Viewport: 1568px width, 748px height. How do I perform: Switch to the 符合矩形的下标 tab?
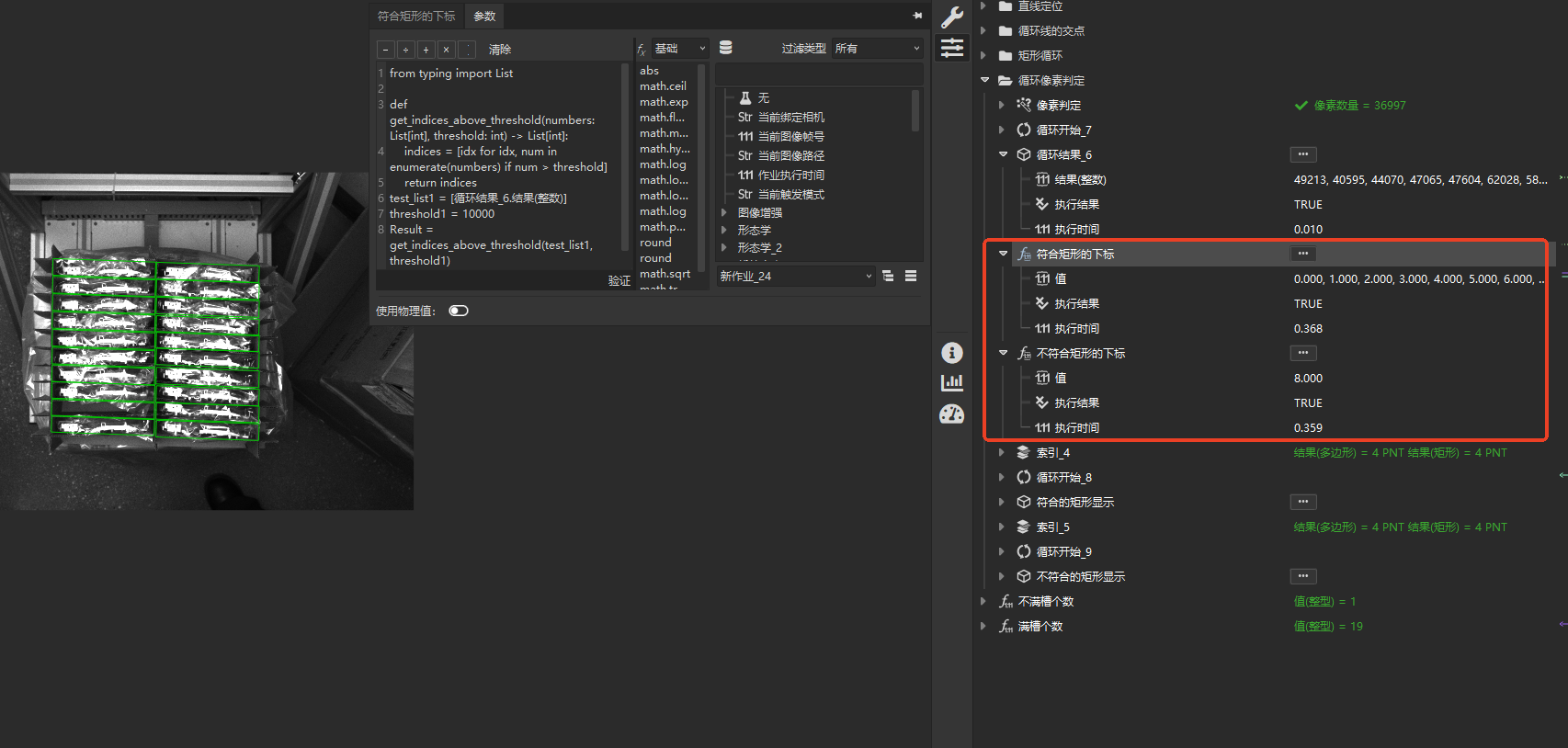(x=416, y=16)
